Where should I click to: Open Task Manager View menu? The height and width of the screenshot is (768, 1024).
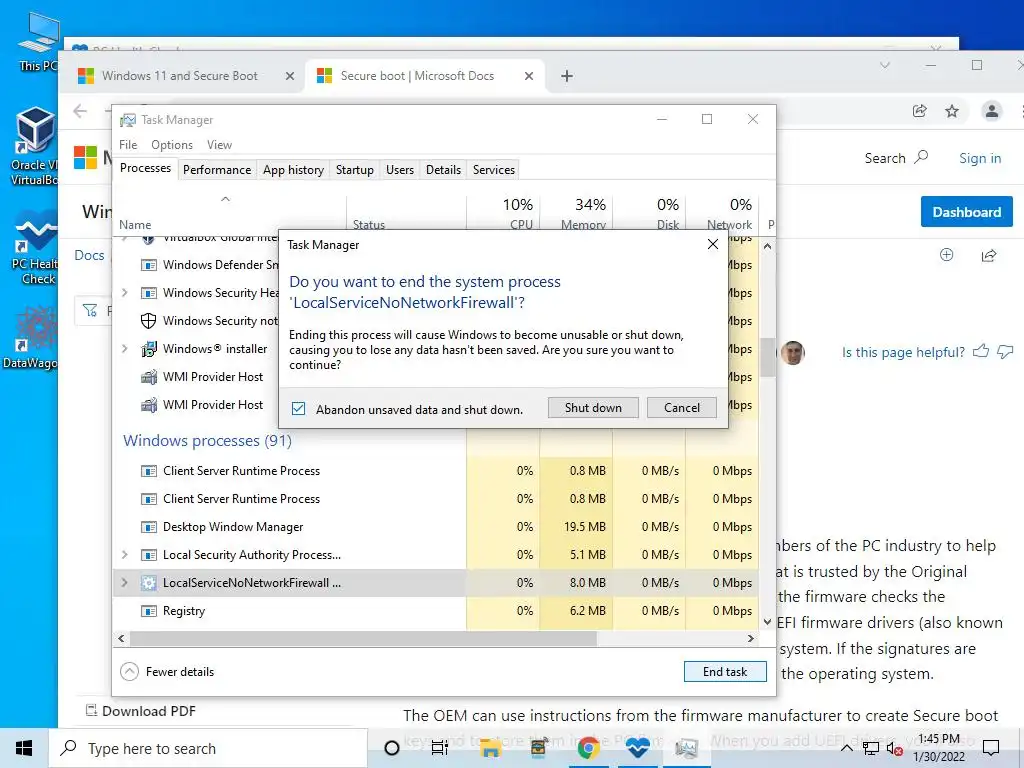(x=219, y=144)
